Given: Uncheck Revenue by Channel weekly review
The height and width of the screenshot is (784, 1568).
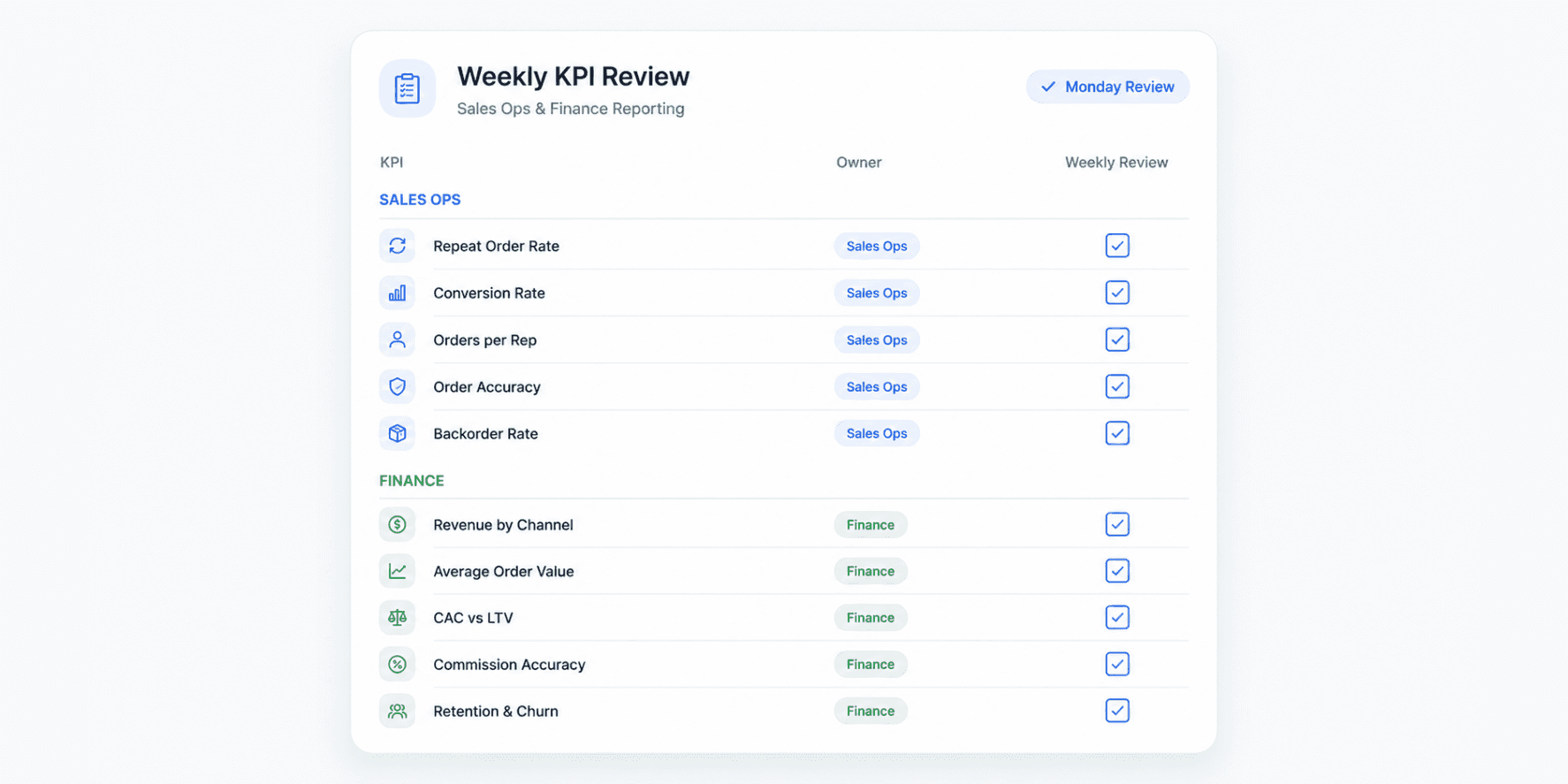Looking at the screenshot, I should (1117, 524).
